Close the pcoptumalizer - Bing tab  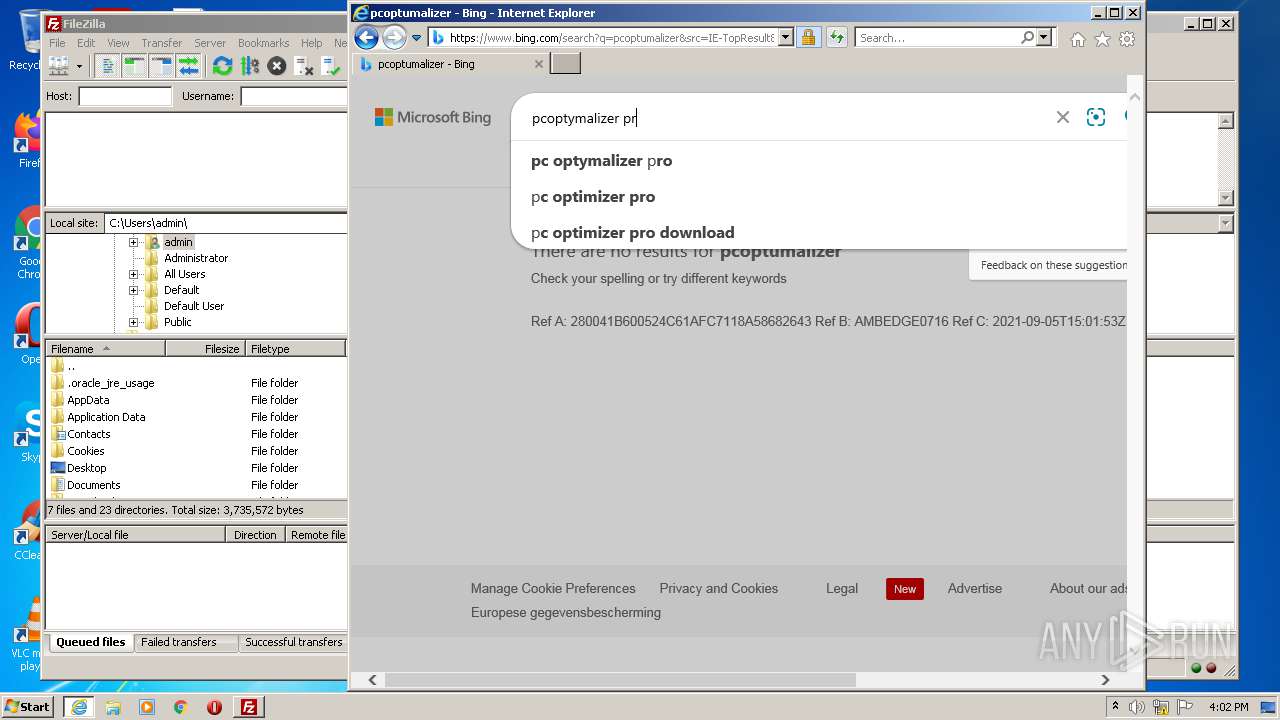538,64
